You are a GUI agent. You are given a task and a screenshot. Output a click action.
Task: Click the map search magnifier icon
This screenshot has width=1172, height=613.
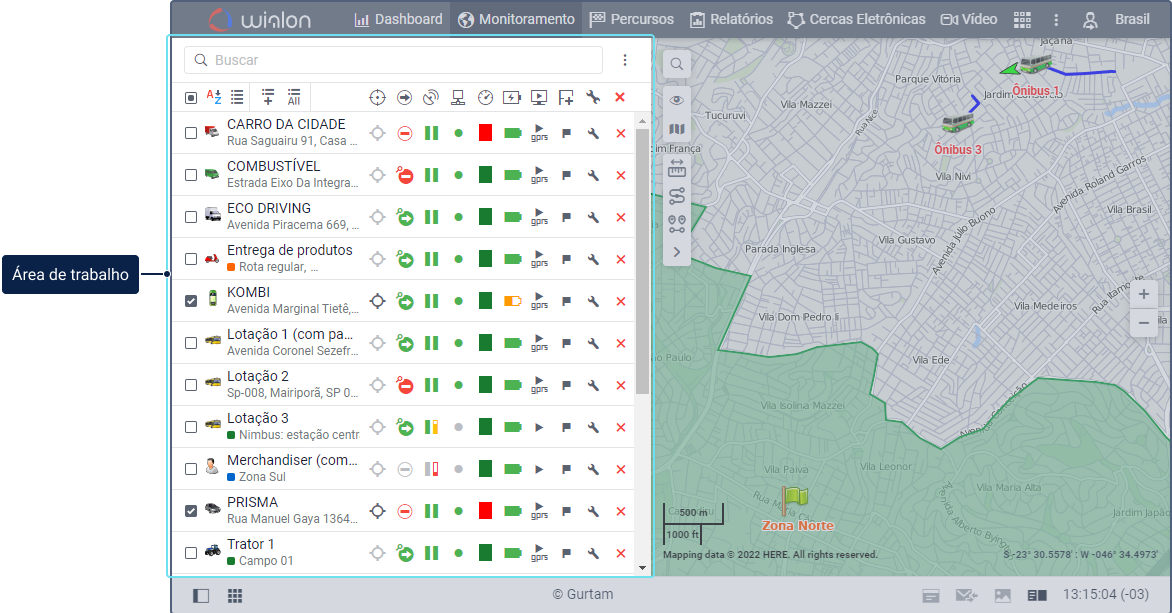(677, 64)
